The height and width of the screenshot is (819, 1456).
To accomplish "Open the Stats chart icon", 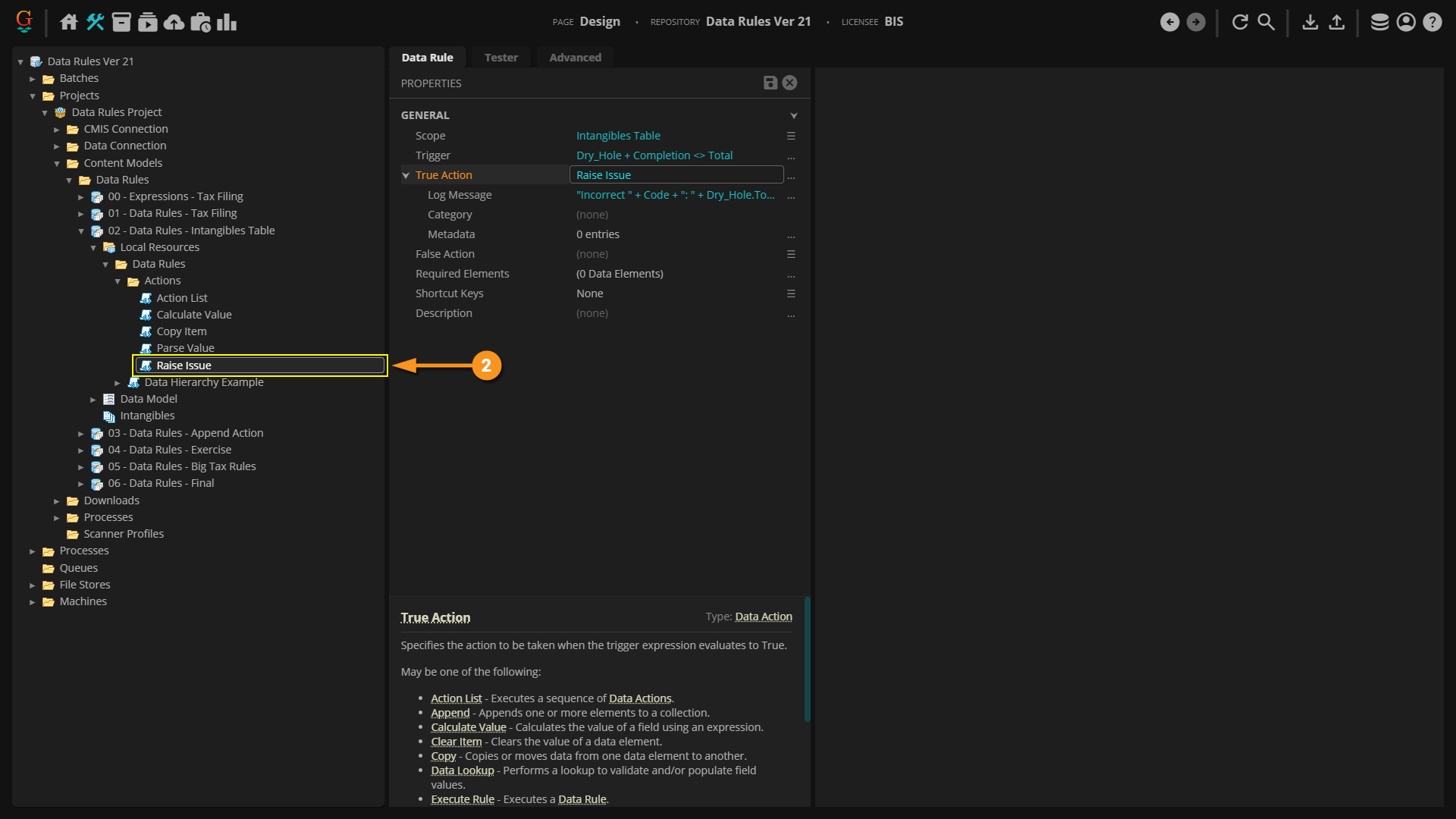I will pos(227,22).
